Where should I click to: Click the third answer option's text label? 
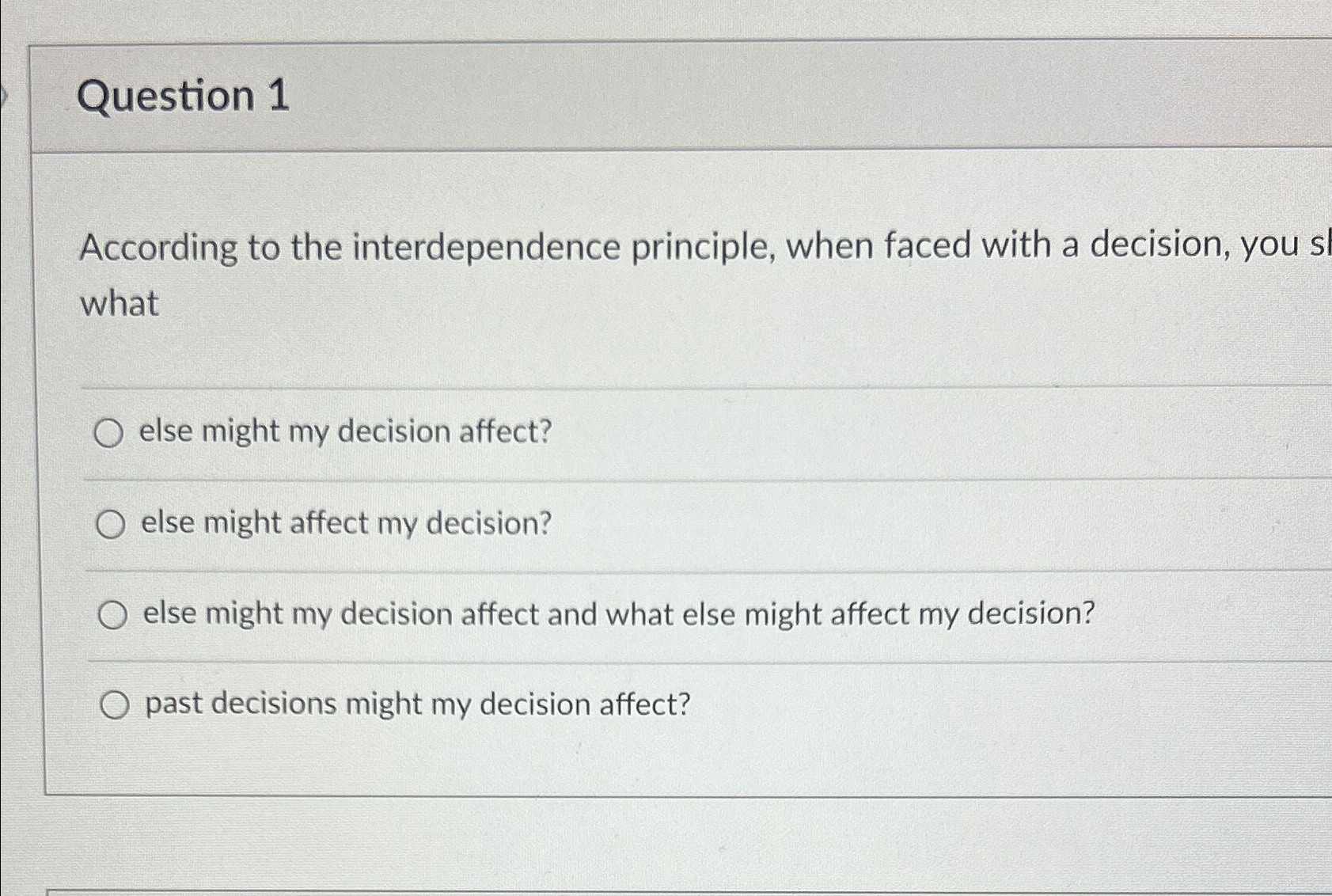[x=617, y=613]
